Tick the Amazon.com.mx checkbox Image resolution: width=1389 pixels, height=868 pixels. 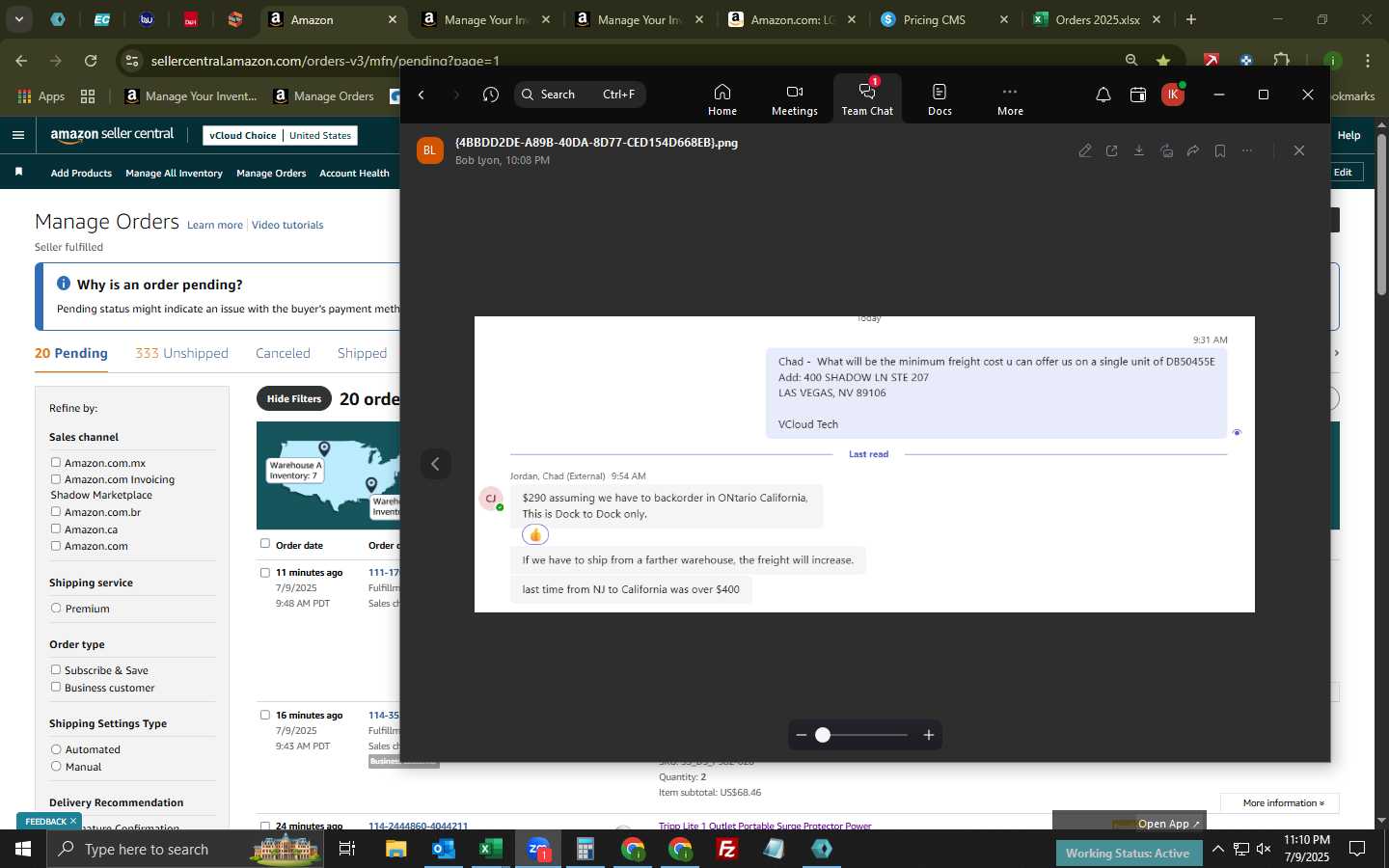coord(56,463)
